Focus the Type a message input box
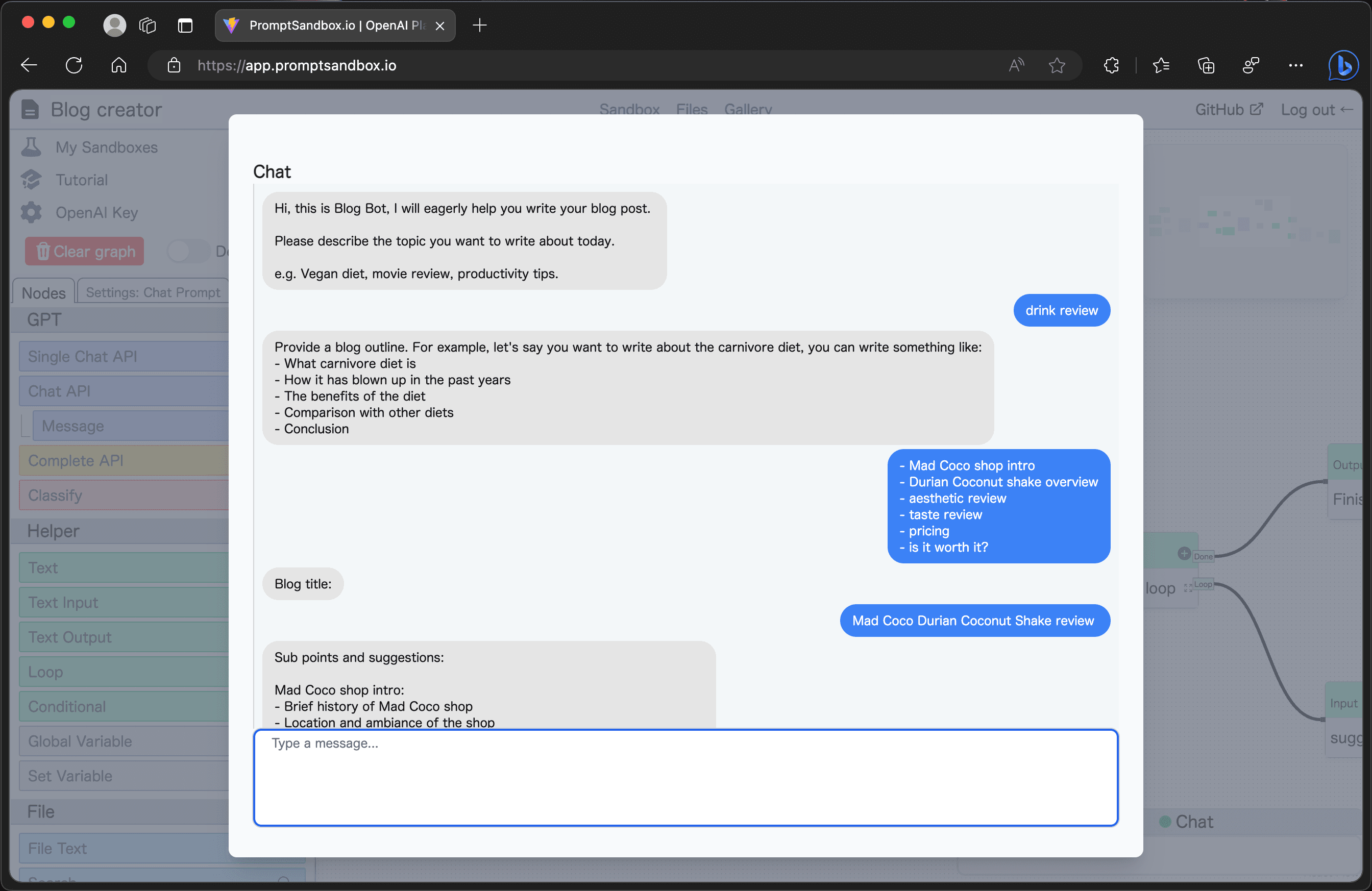This screenshot has height=891, width=1372. click(685, 777)
